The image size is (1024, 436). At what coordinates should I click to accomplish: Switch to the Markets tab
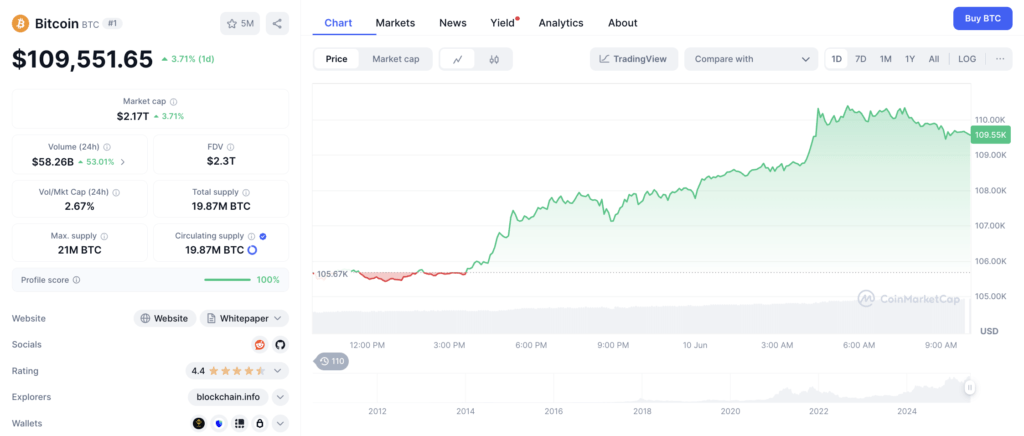point(395,23)
